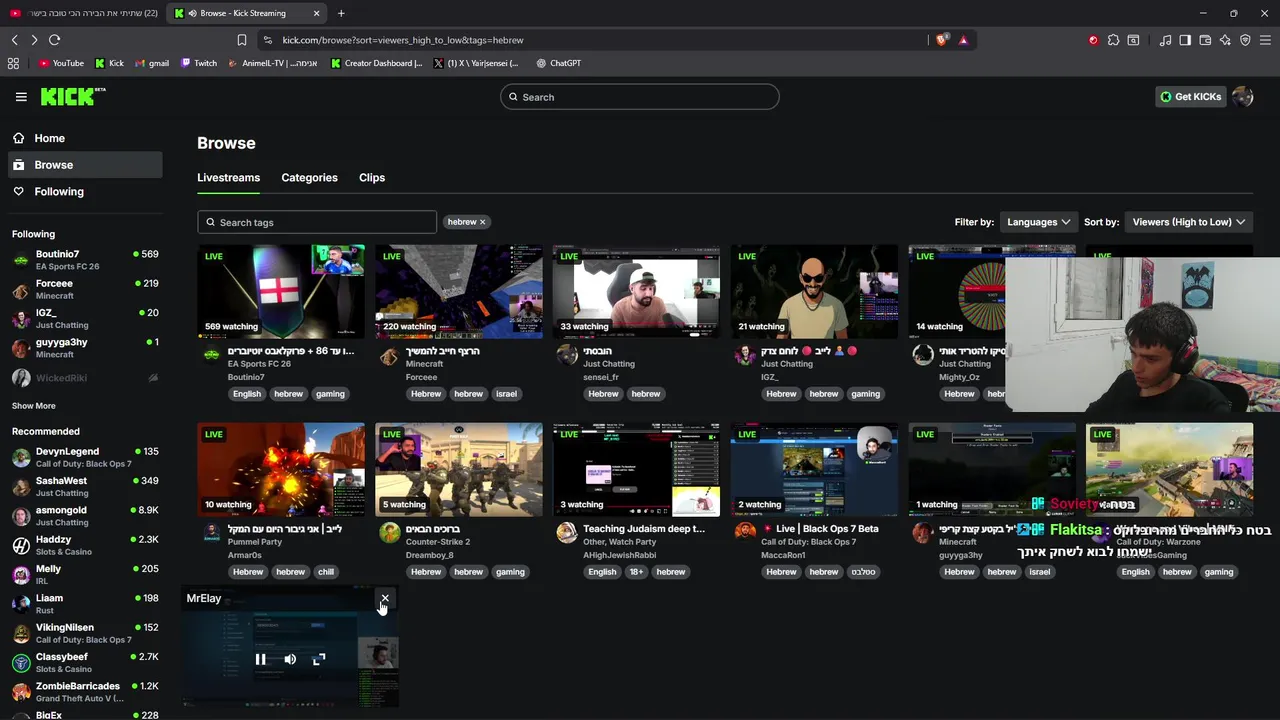Viewport: 1280px width, 720px height.
Task: Open the Twitch bookmark
Action: (x=198, y=63)
